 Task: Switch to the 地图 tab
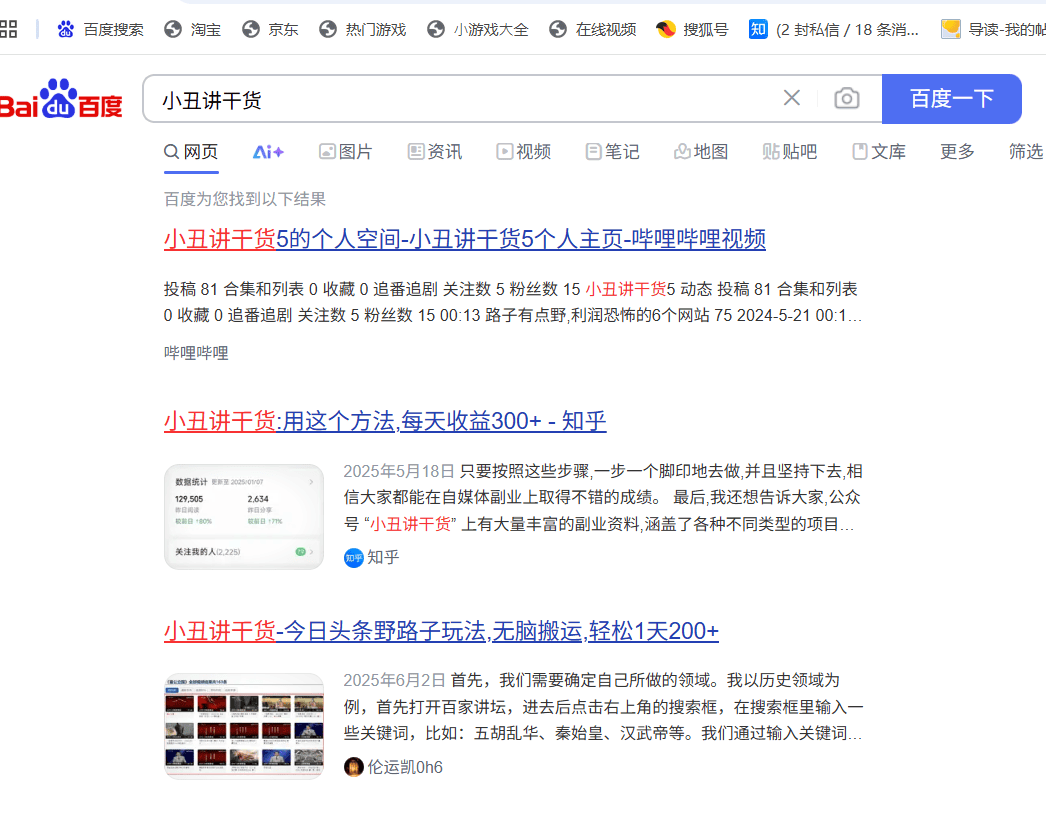(x=700, y=151)
